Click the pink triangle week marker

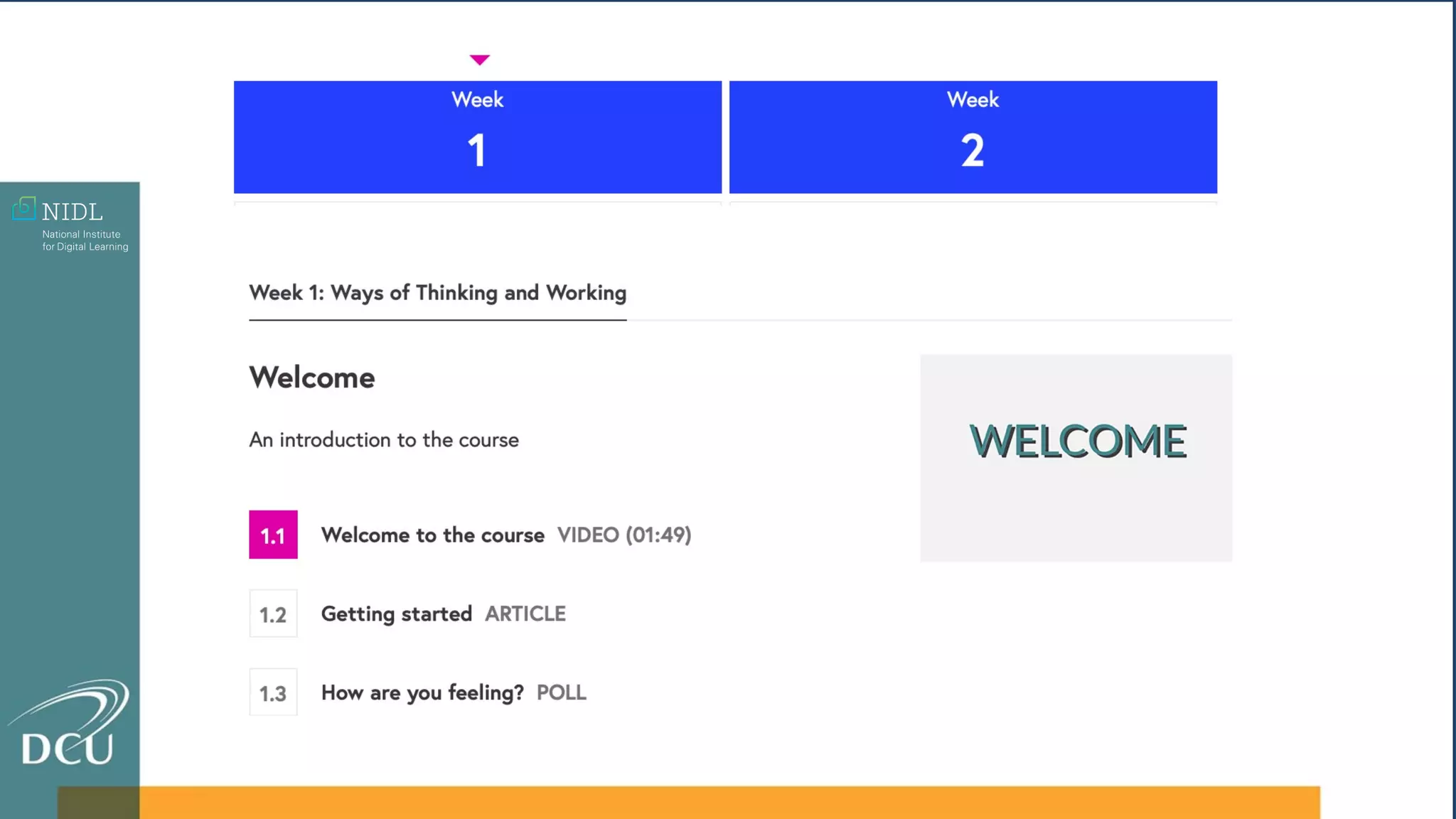[x=480, y=60]
